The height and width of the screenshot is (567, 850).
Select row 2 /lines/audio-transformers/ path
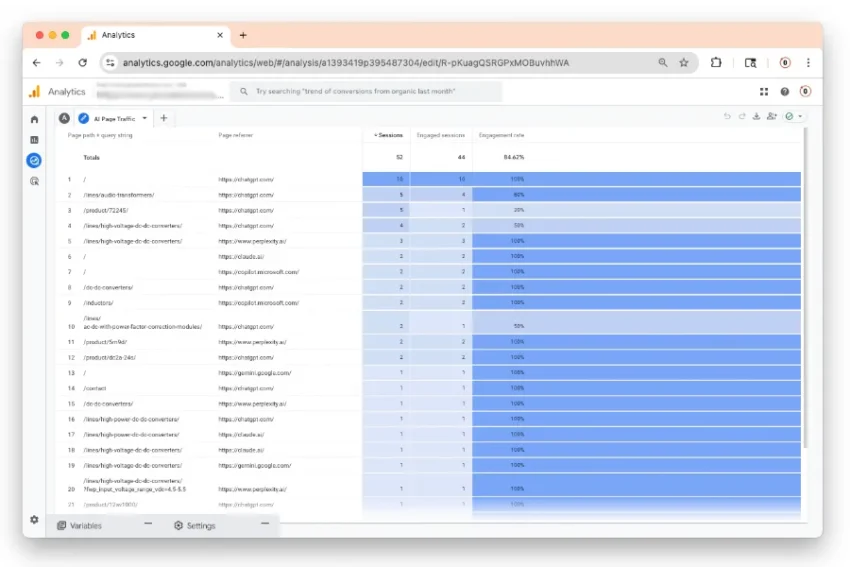(x=119, y=195)
